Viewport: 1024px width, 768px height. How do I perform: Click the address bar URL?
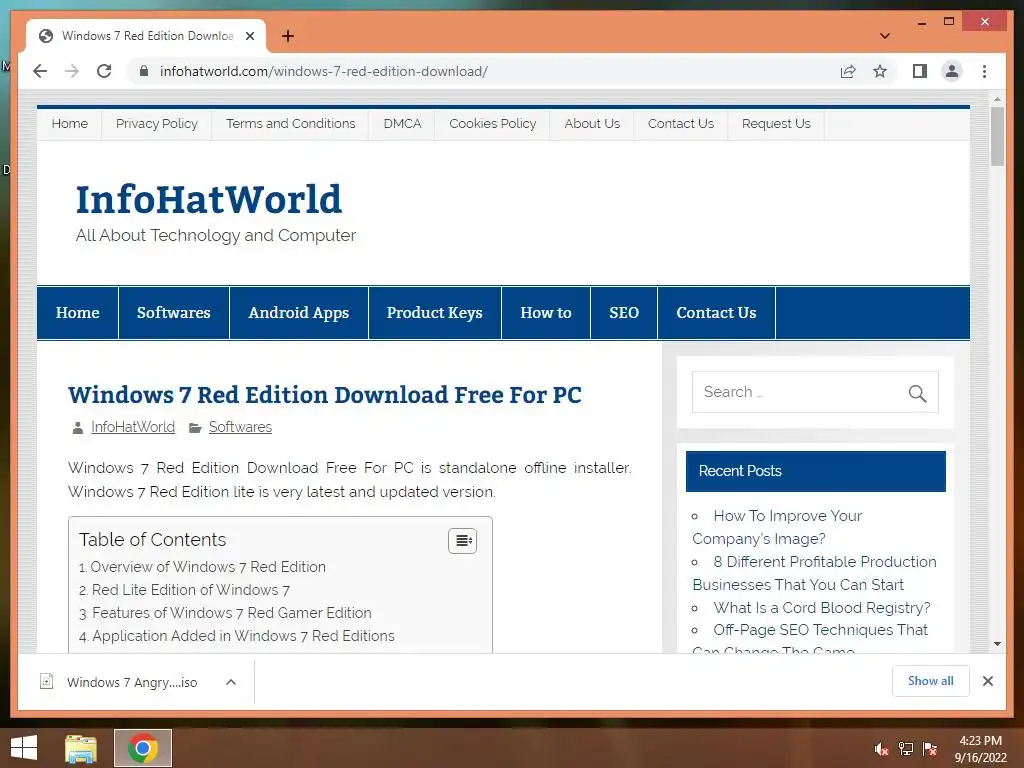pyautogui.click(x=323, y=71)
